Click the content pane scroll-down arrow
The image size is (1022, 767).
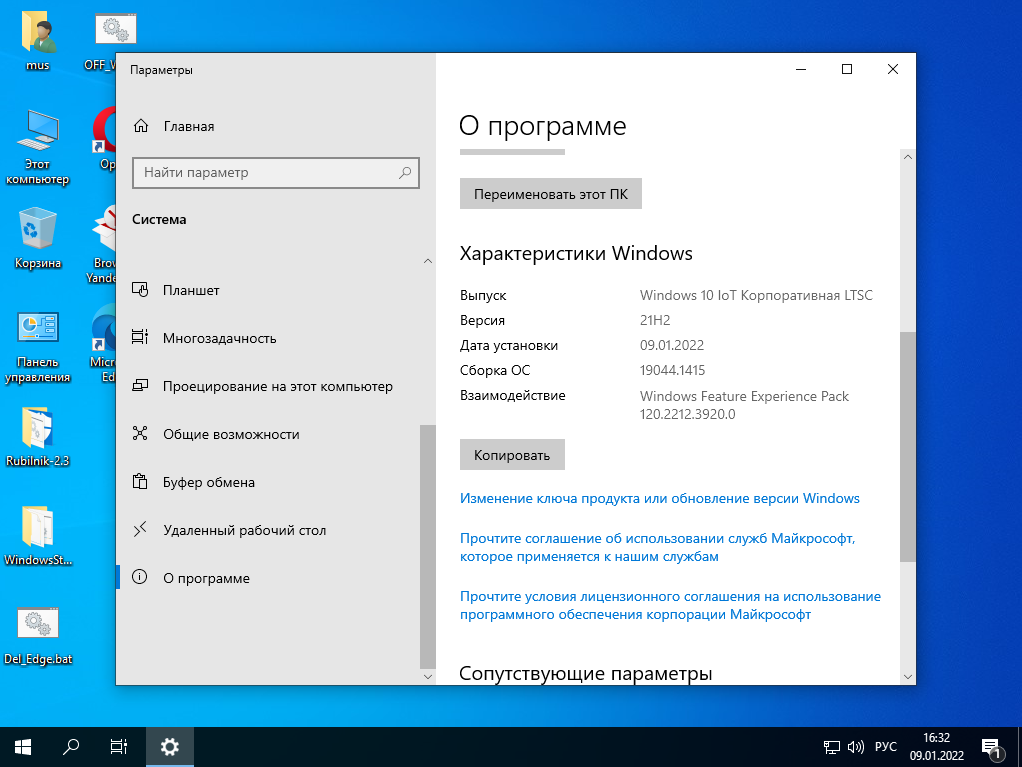point(907,676)
